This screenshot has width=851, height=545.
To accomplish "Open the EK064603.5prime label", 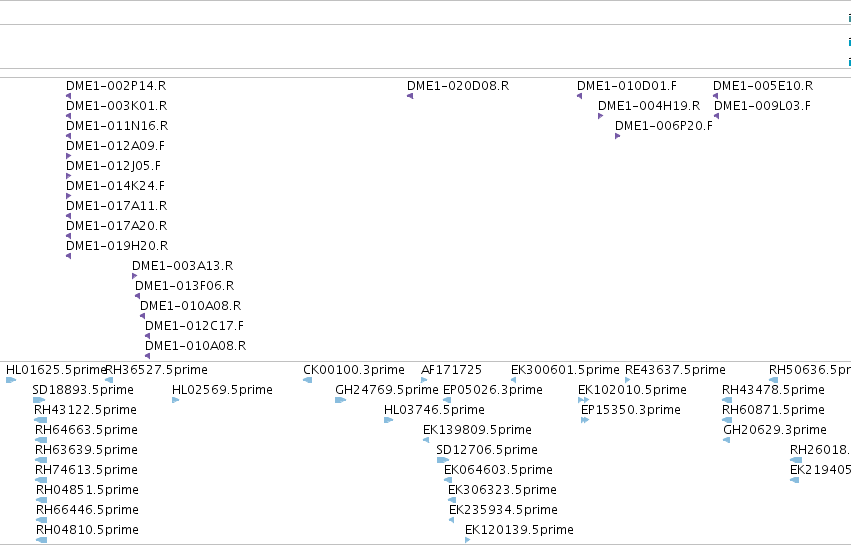I will coord(498,470).
